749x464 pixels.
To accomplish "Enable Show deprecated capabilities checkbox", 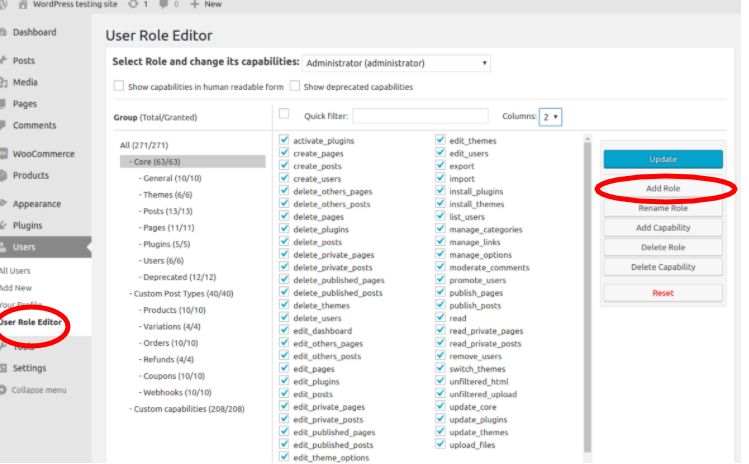I will tap(295, 86).
